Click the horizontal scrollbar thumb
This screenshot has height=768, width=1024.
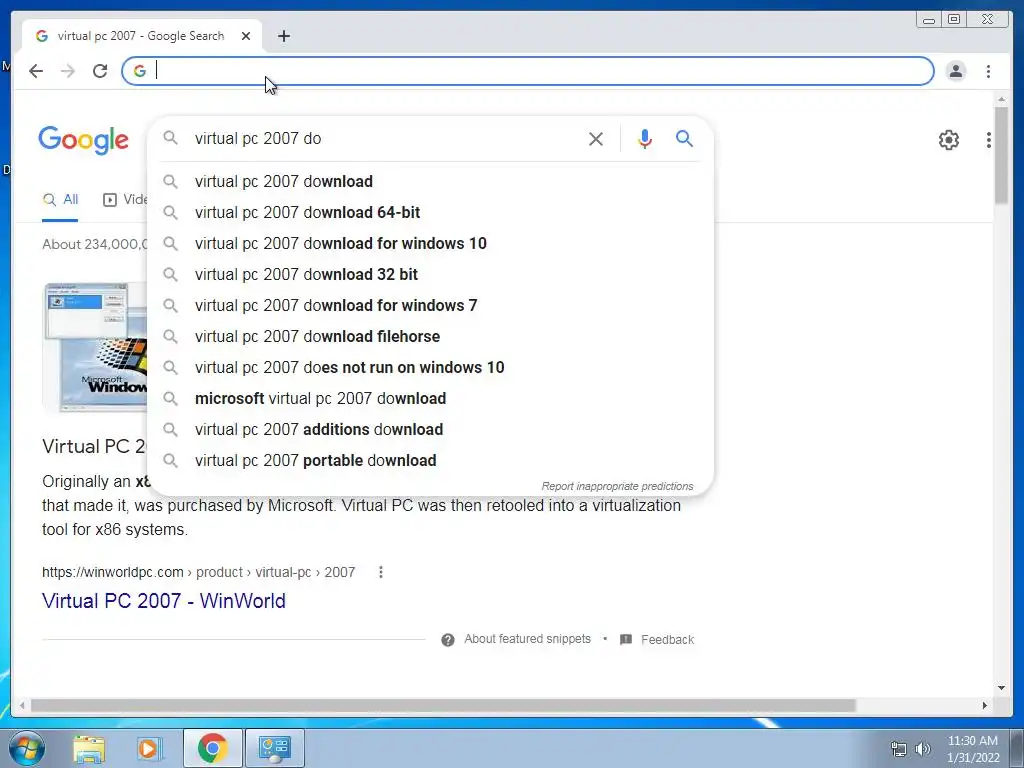tap(443, 705)
